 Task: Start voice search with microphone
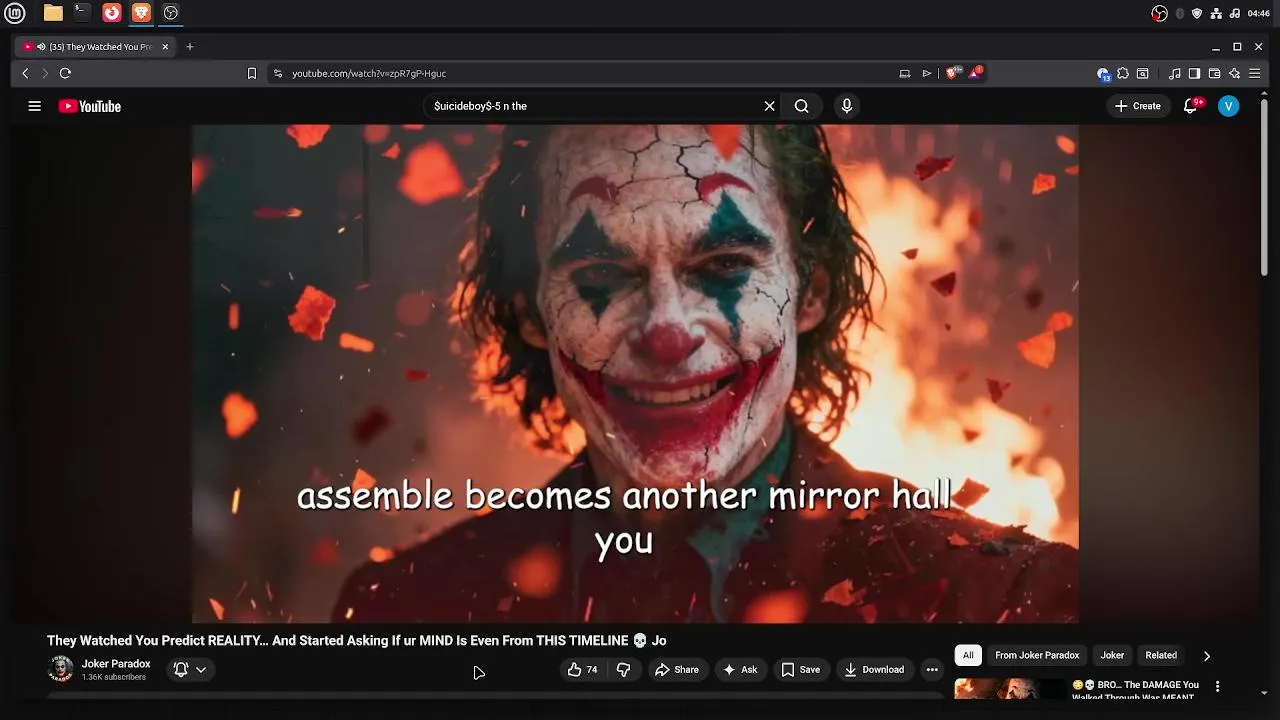(x=847, y=106)
